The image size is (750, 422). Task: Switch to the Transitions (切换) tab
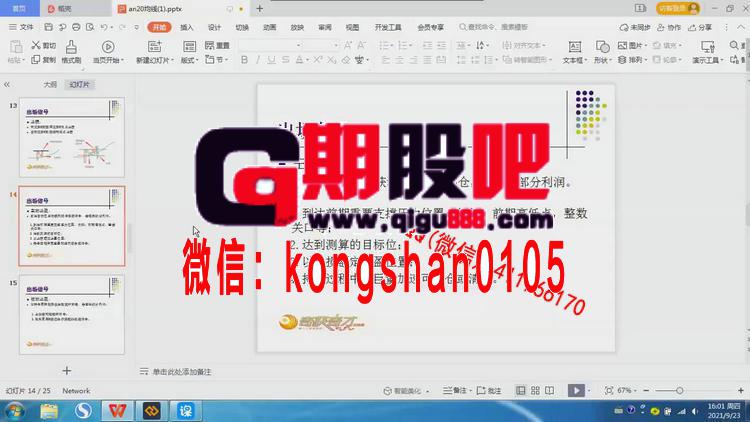click(242, 27)
